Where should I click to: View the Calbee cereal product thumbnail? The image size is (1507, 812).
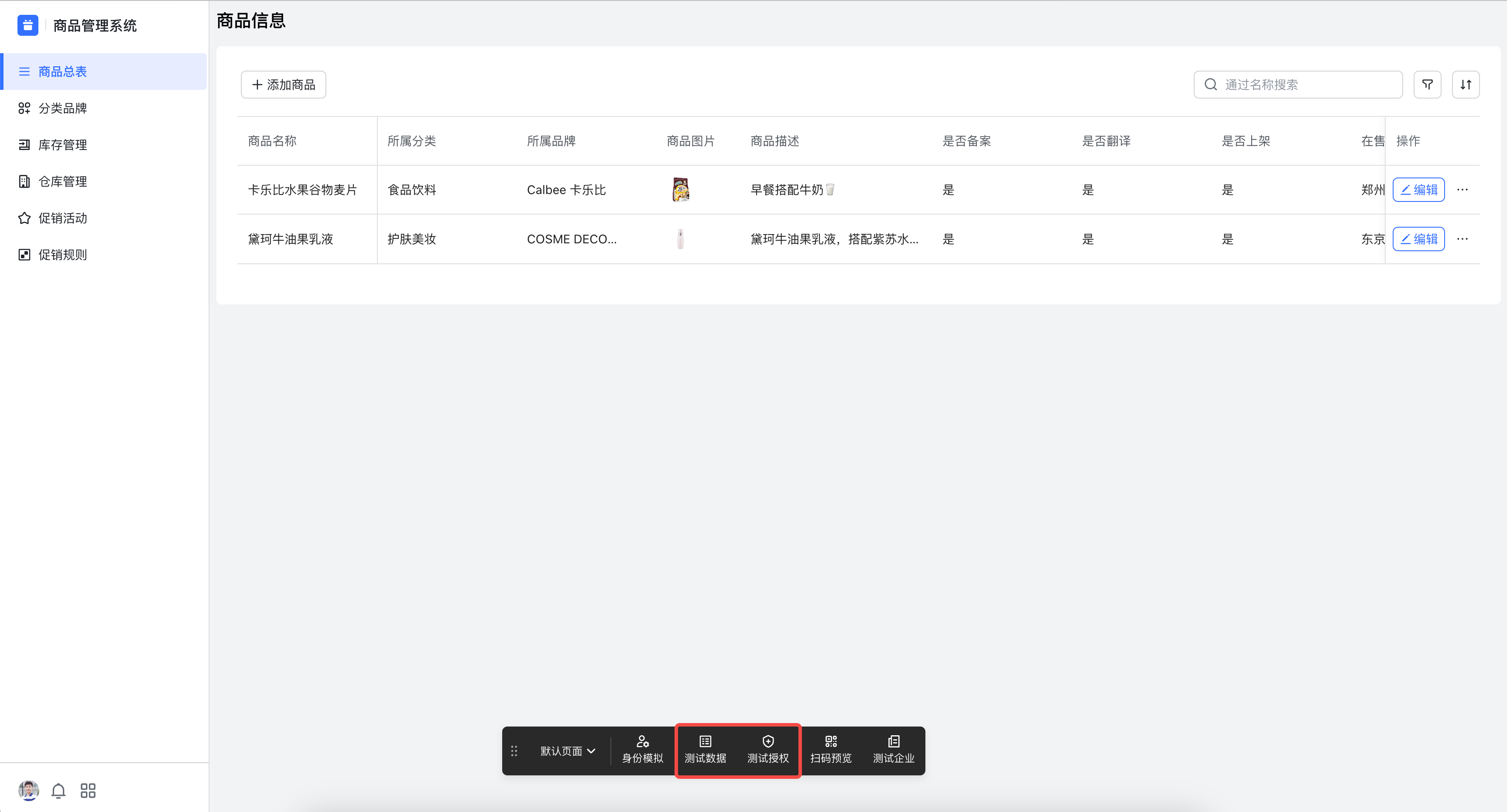(680, 189)
